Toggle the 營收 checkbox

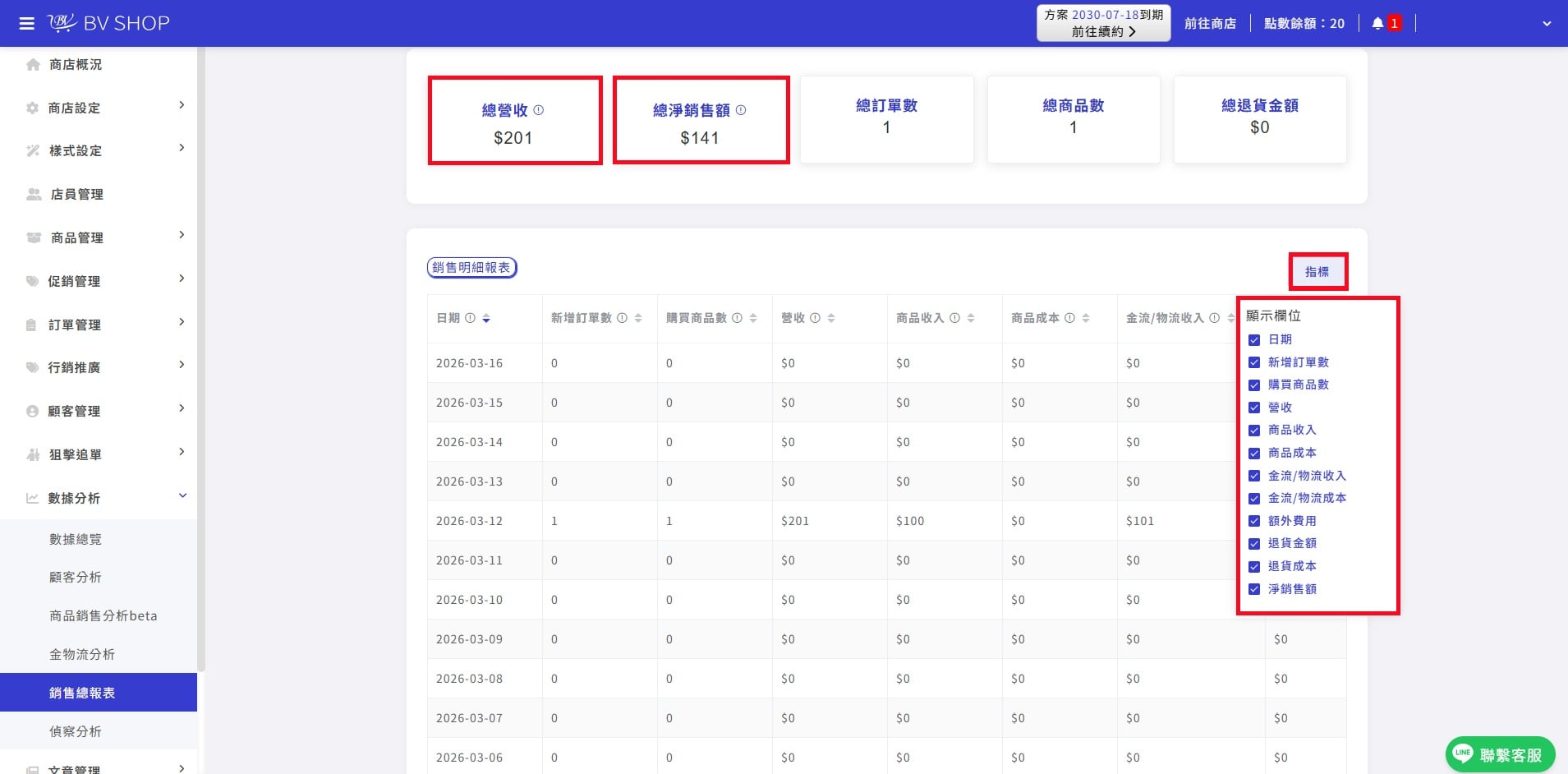pos(1254,408)
